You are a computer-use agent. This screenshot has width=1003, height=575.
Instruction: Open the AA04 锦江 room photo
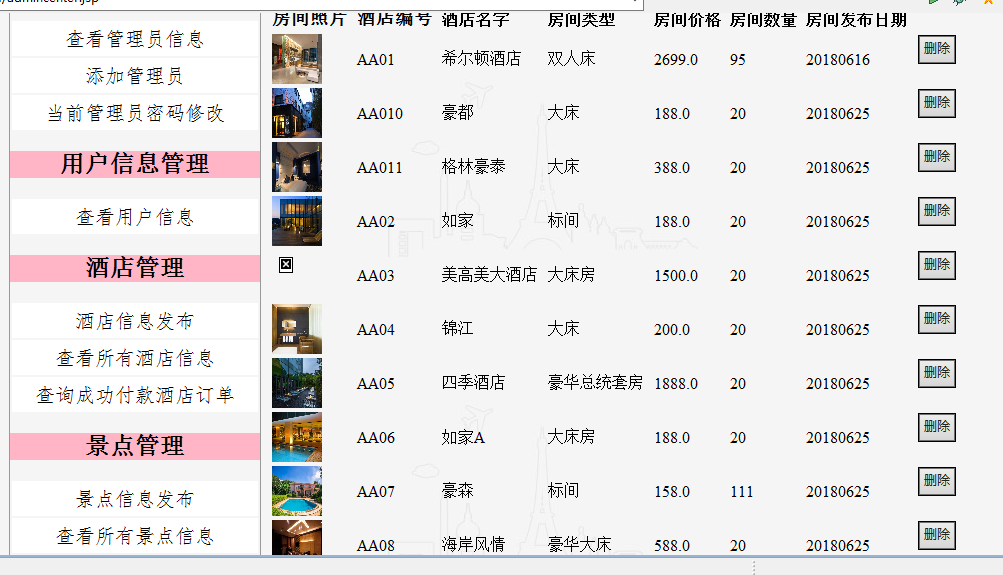(297, 329)
